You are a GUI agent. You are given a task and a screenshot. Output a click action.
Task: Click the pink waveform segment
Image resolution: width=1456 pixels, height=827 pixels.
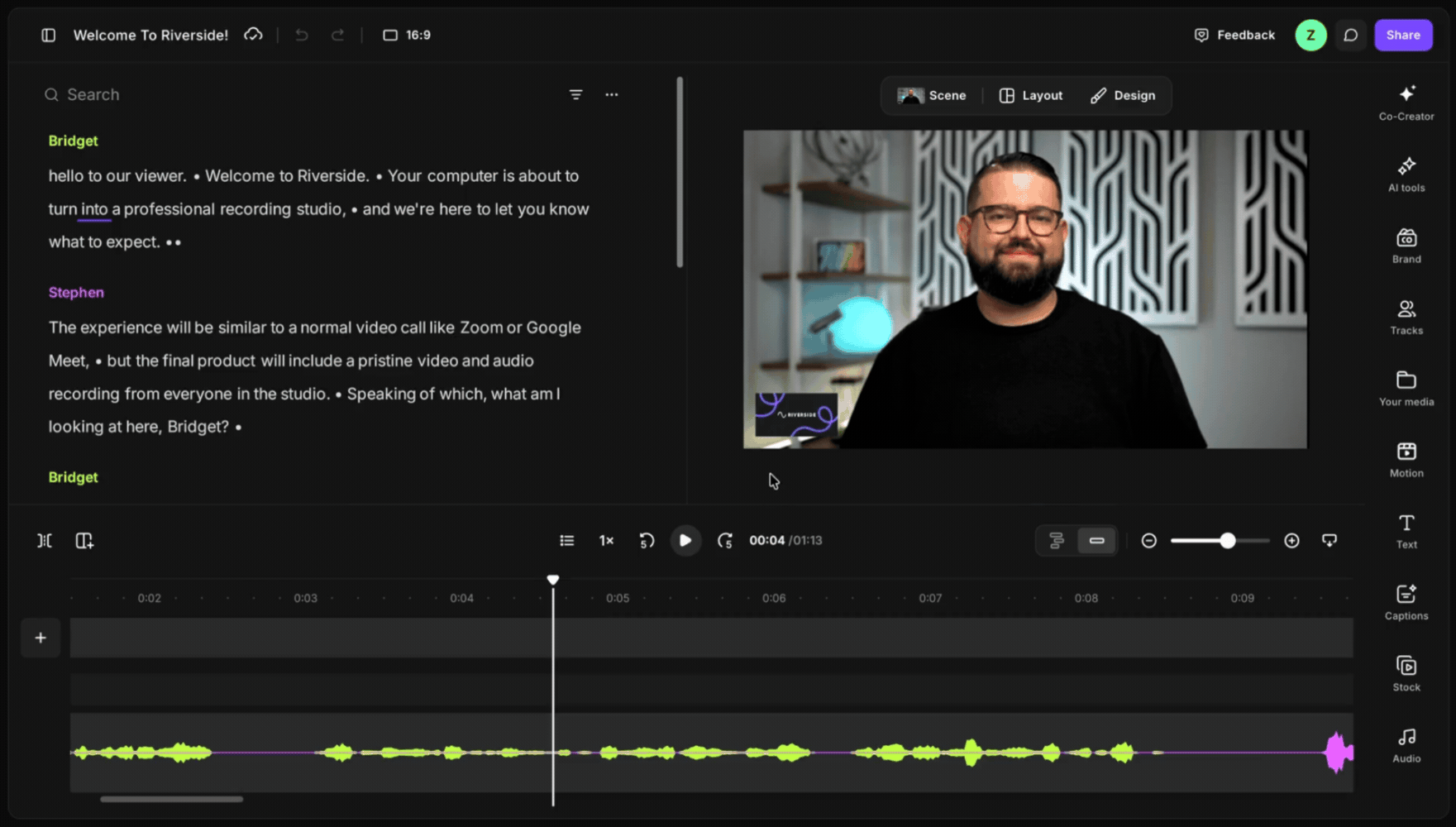(1339, 753)
